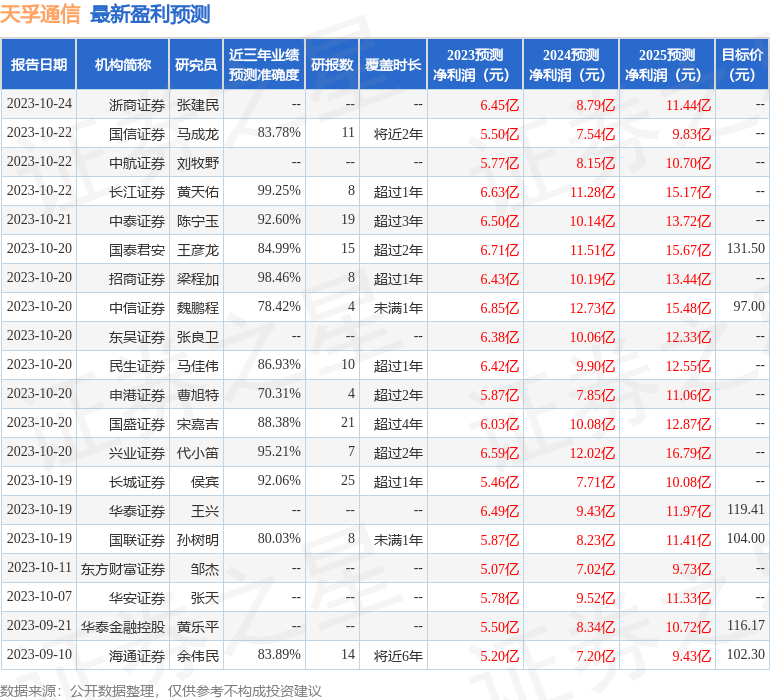The height and width of the screenshot is (700, 770).
Task: Click report date 2023-10-21
Action: click(x=39, y=220)
